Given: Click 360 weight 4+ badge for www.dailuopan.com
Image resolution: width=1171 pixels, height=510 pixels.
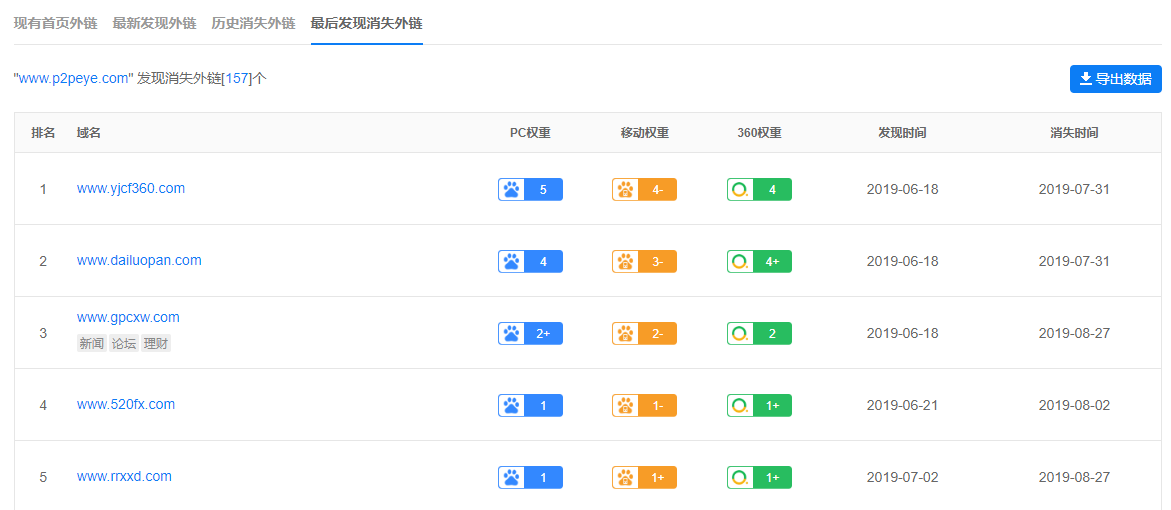Looking at the screenshot, I should [x=760, y=261].
